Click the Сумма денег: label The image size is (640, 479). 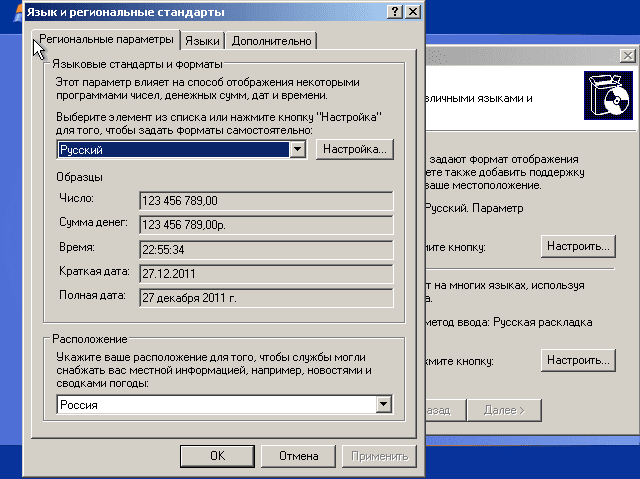point(93,222)
